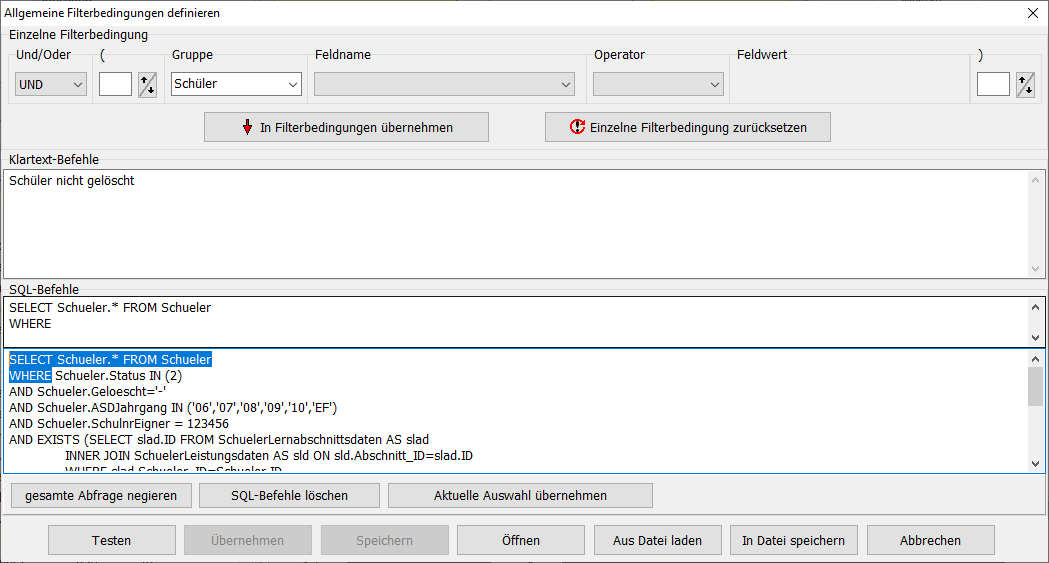Open the Operator dropdown

(658, 85)
